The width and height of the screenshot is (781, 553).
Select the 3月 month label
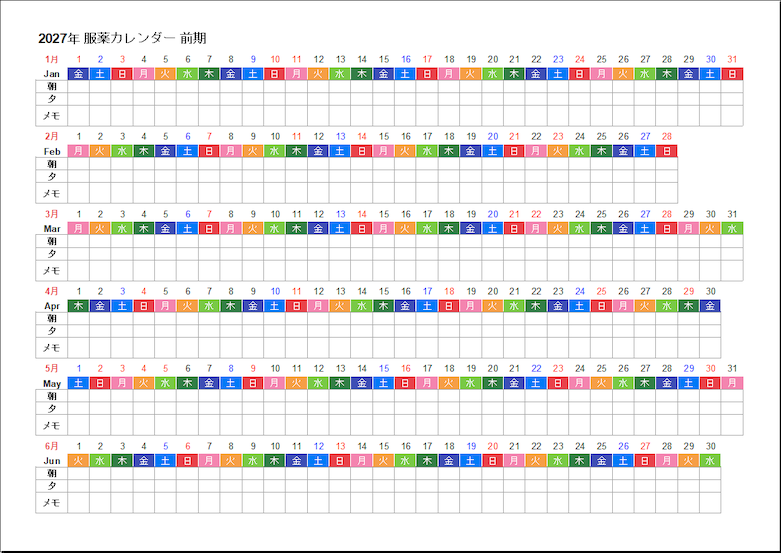pyautogui.click(x=51, y=214)
